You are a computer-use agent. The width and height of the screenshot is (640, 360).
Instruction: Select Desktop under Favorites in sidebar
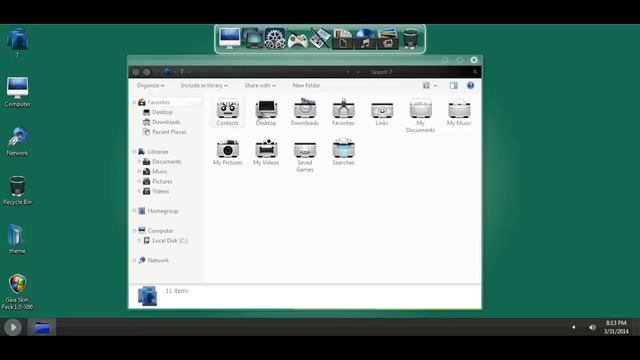point(158,112)
